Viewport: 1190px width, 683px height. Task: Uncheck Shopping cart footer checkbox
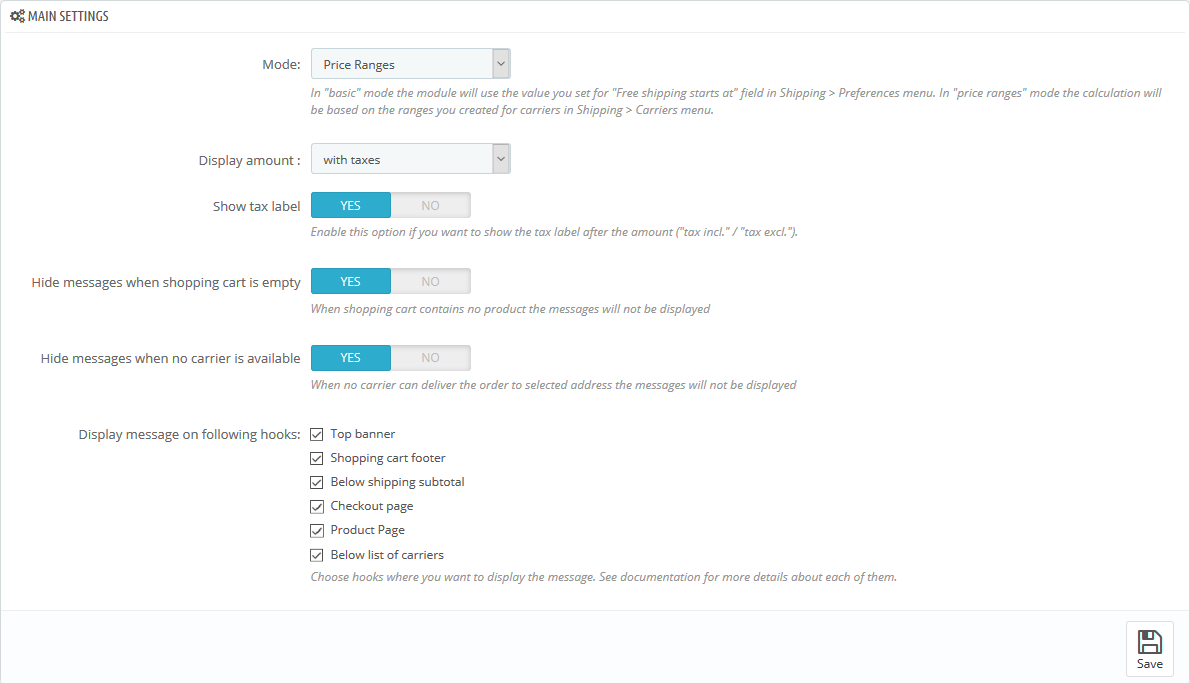pyautogui.click(x=317, y=458)
